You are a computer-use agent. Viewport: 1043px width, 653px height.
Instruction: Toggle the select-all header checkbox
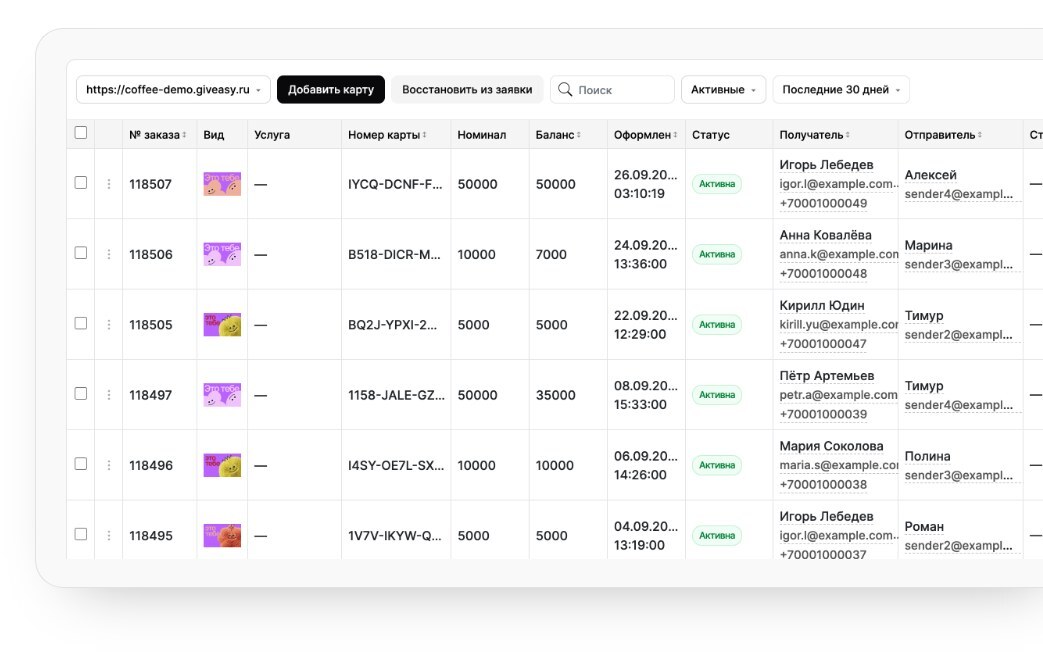(80, 132)
